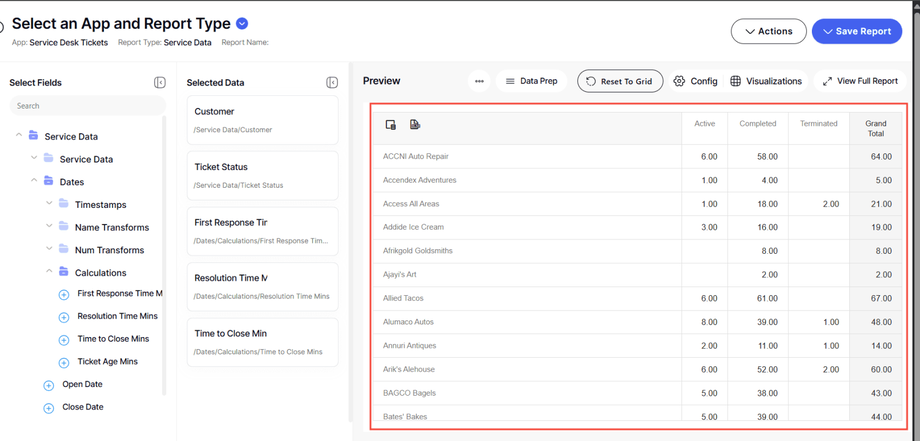
Task: Collapse the Select Fields panel
Action: tap(160, 83)
